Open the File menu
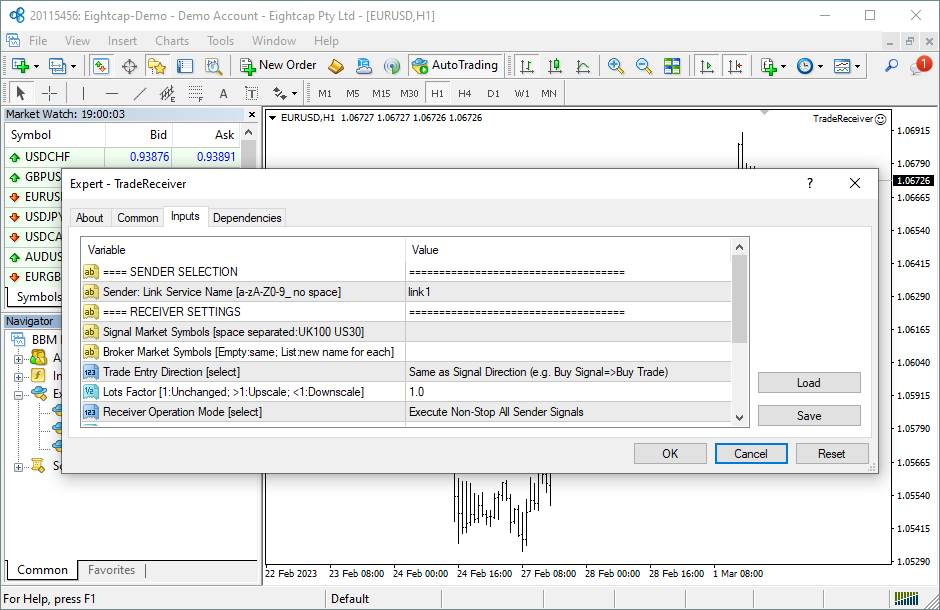Screen dimensions: 940x610 tap(38, 41)
